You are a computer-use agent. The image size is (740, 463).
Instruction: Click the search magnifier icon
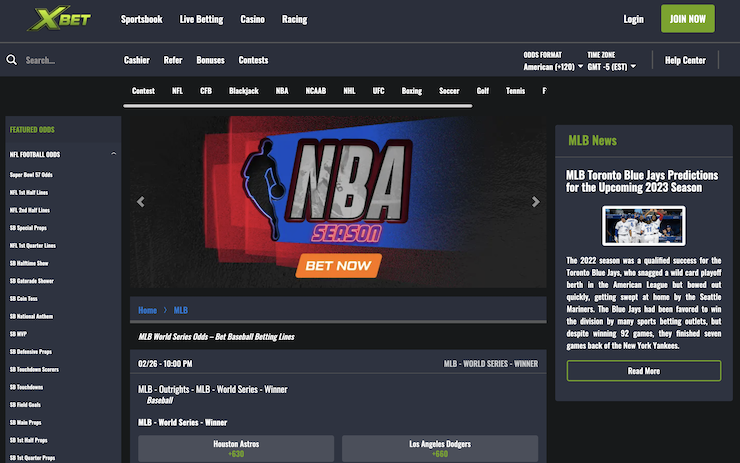(x=12, y=60)
